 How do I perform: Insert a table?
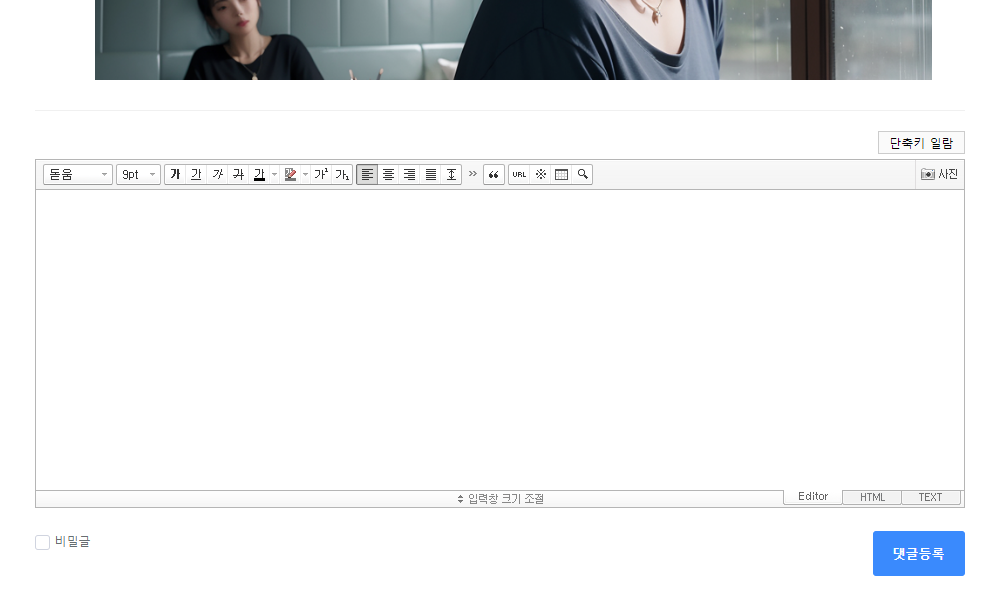(x=561, y=174)
